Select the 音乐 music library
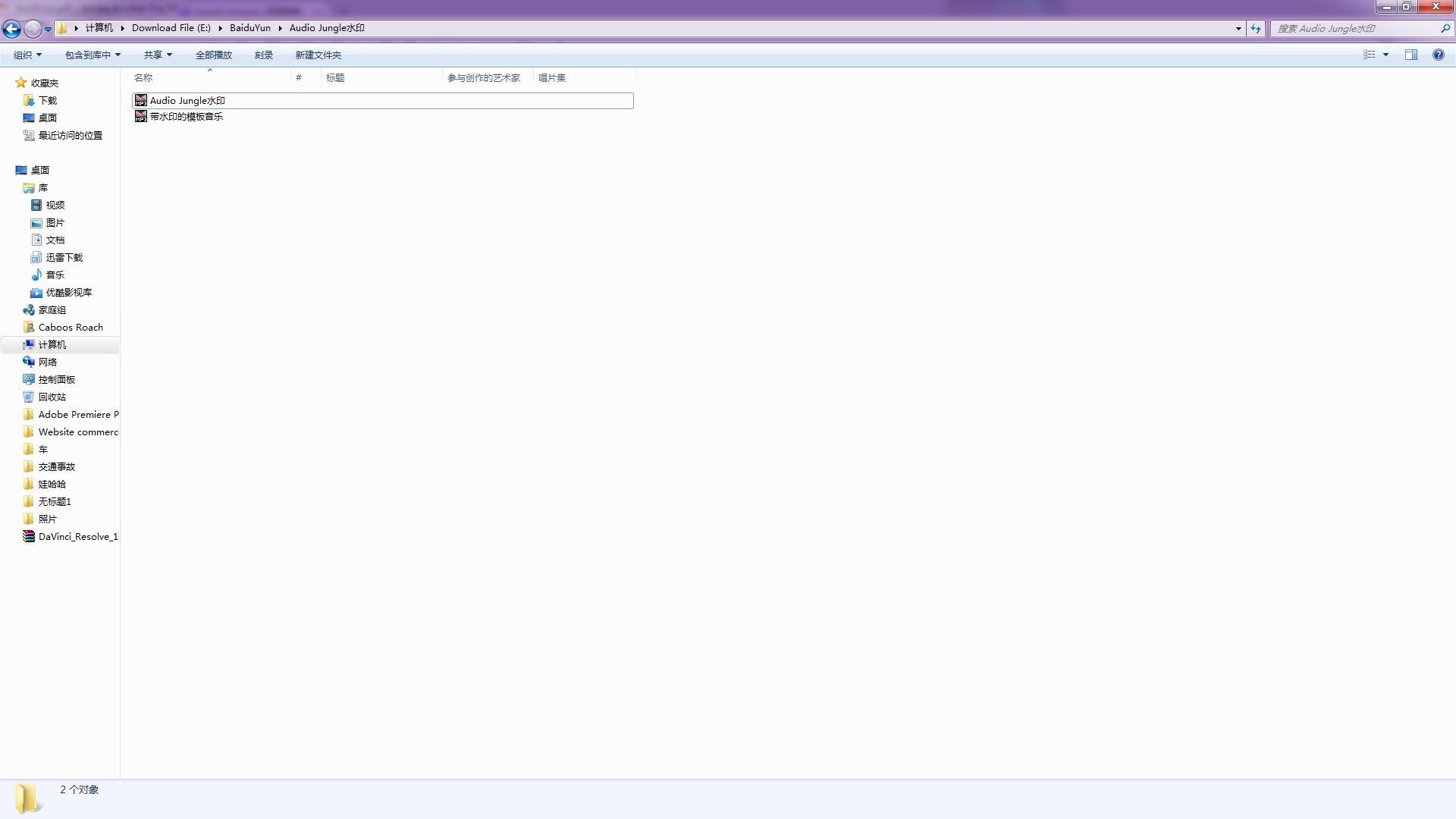1456x819 pixels. [55, 275]
